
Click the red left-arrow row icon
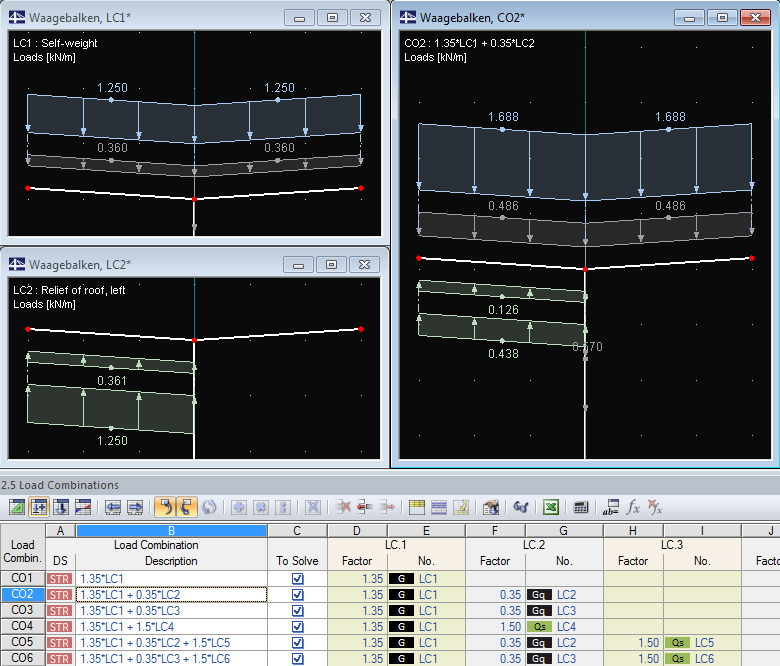click(365, 507)
